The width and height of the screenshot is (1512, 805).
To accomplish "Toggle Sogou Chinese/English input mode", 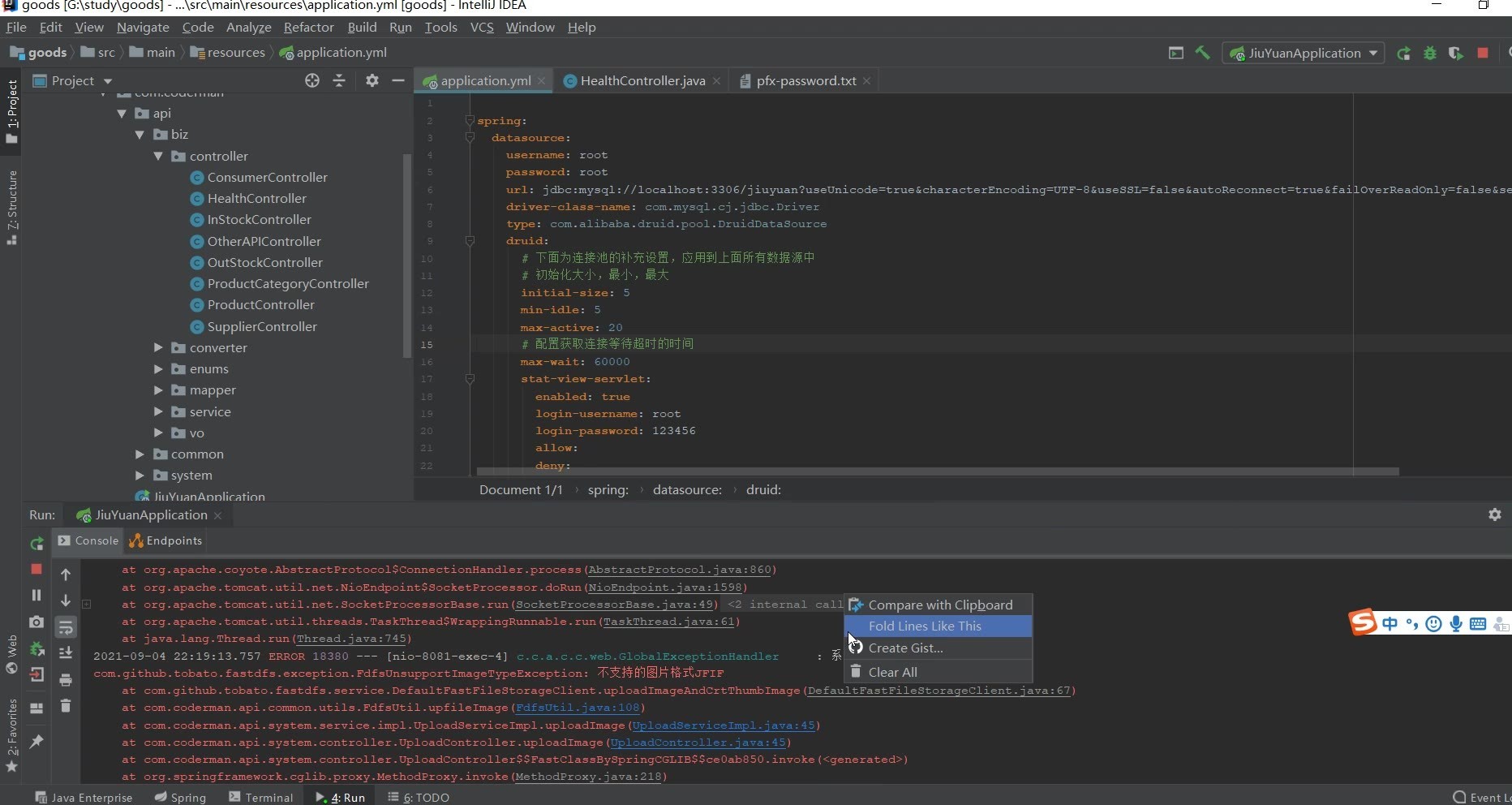I will pyautogui.click(x=1390, y=623).
